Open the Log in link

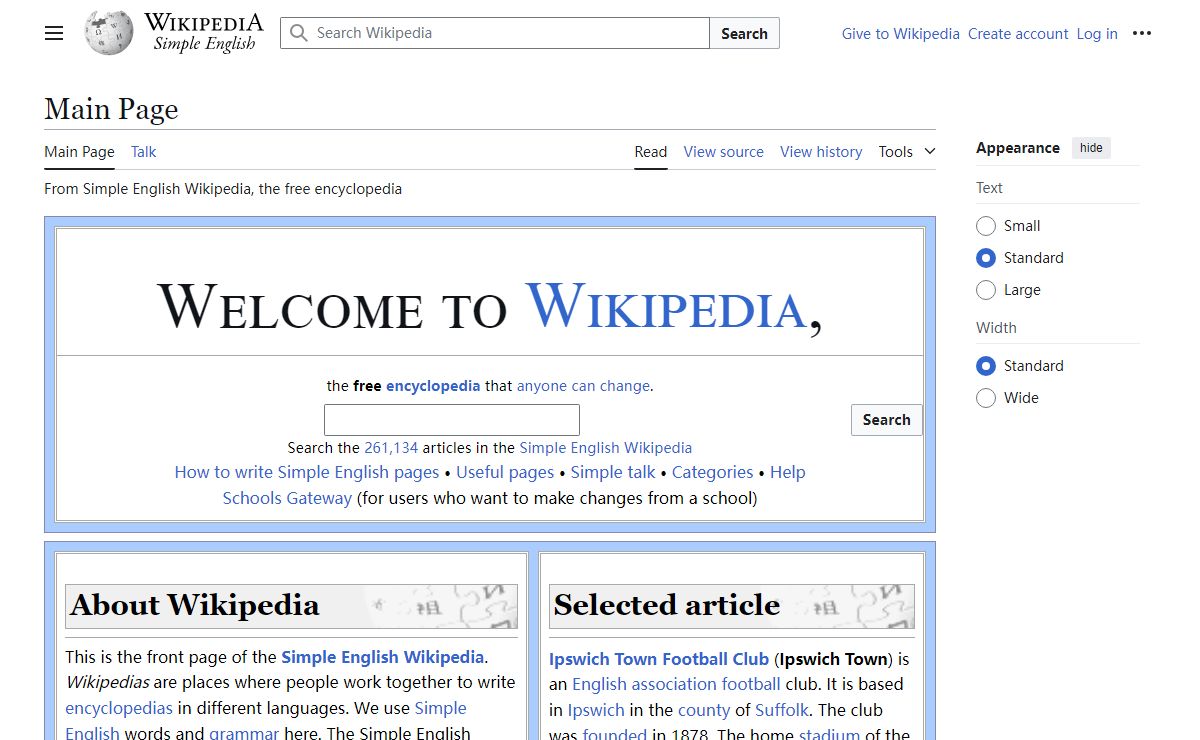pyautogui.click(x=1097, y=33)
